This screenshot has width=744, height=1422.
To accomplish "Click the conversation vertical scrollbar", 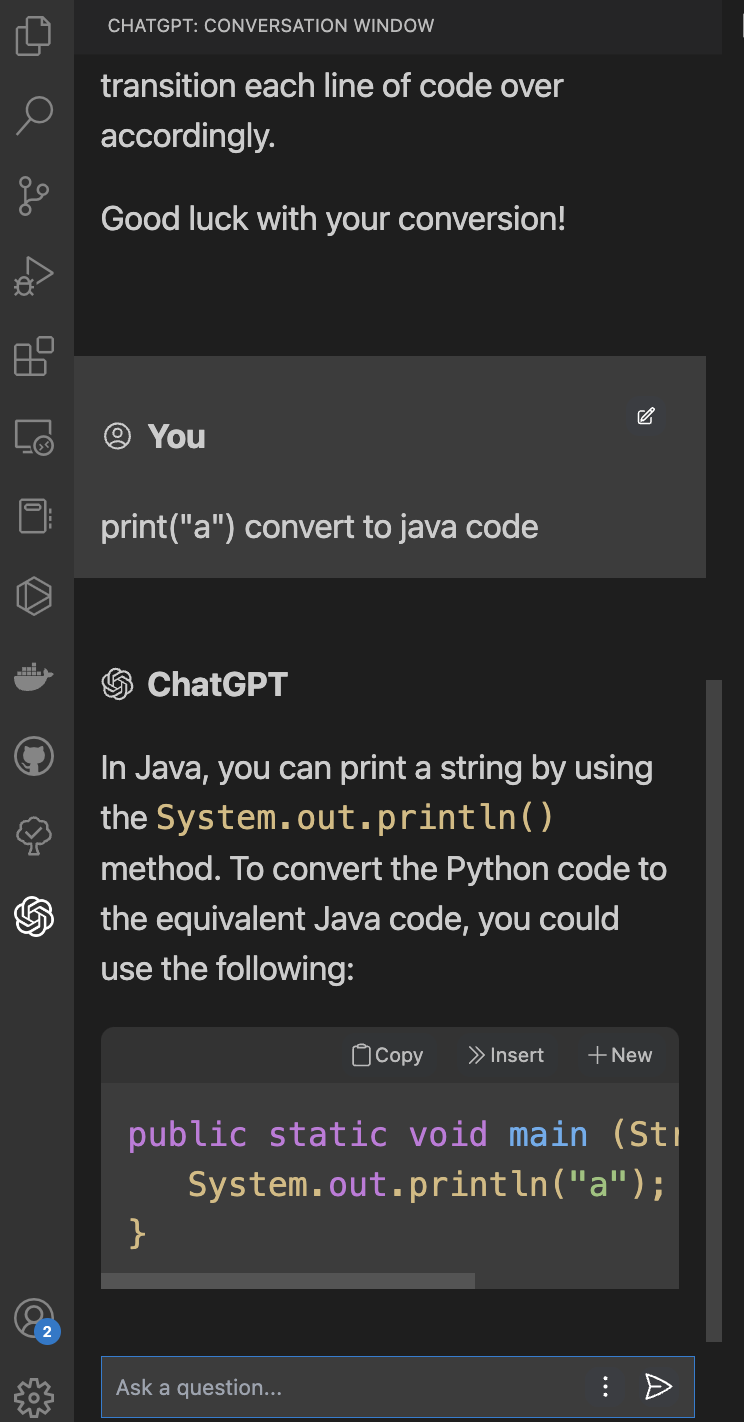I will (x=713, y=1010).
